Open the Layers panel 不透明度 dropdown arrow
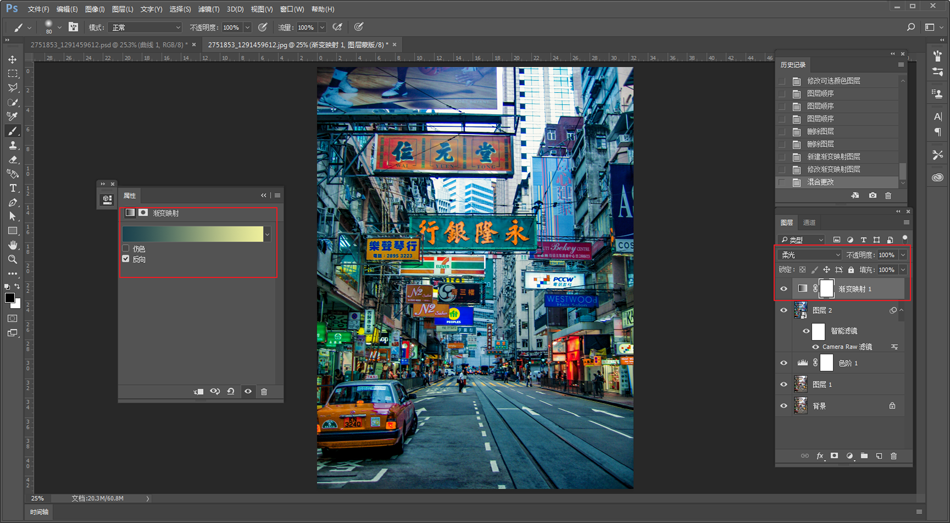This screenshot has height=523, width=950. [x=903, y=255]
